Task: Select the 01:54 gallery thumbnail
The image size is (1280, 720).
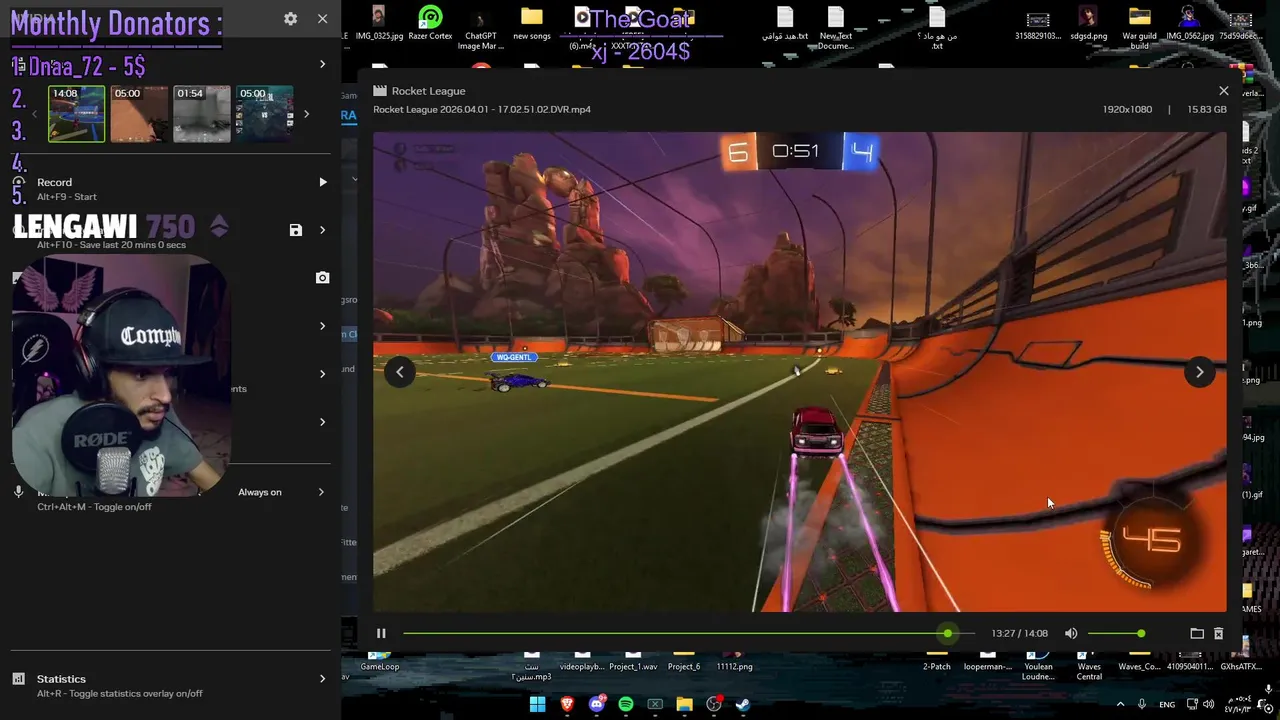Action: [x=201, y=114]
